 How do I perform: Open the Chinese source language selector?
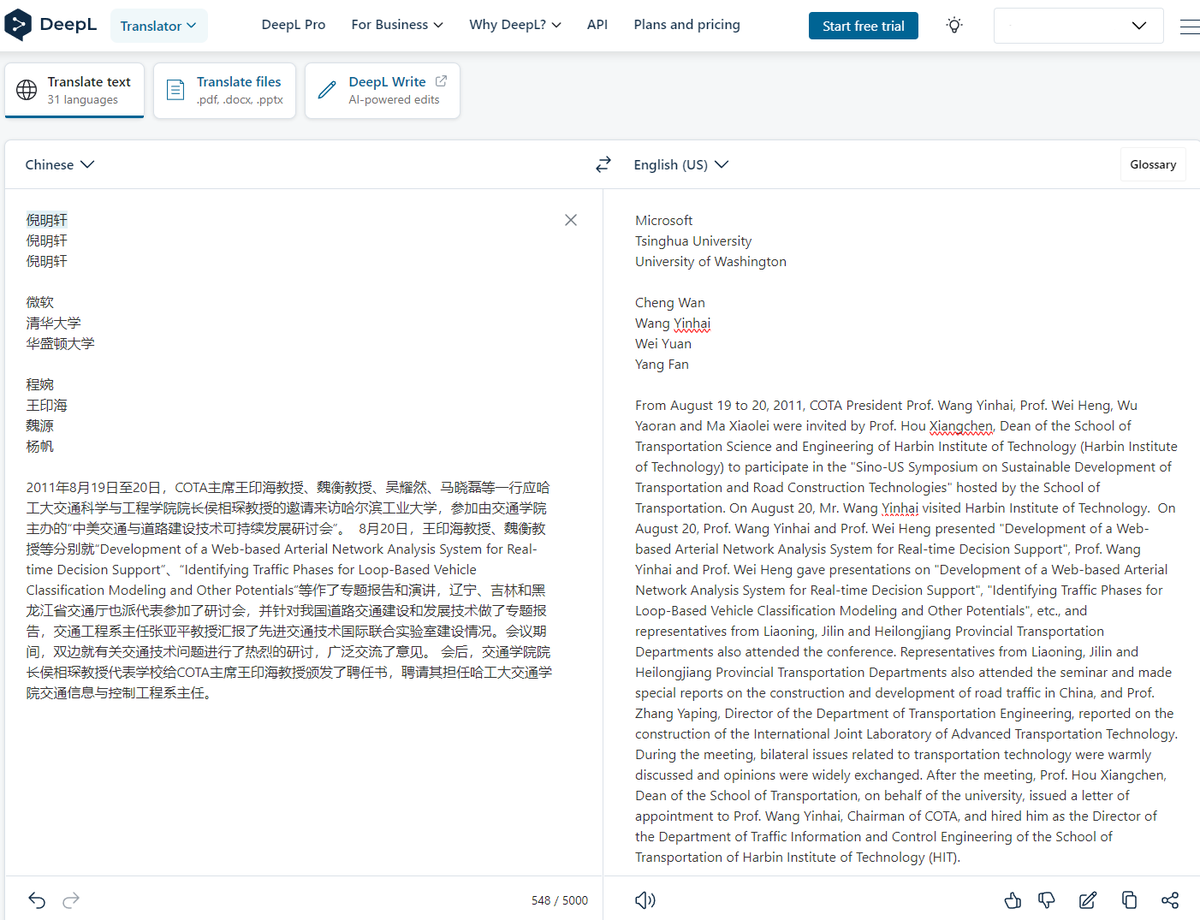pyautogui.click(x=60, y=164)
